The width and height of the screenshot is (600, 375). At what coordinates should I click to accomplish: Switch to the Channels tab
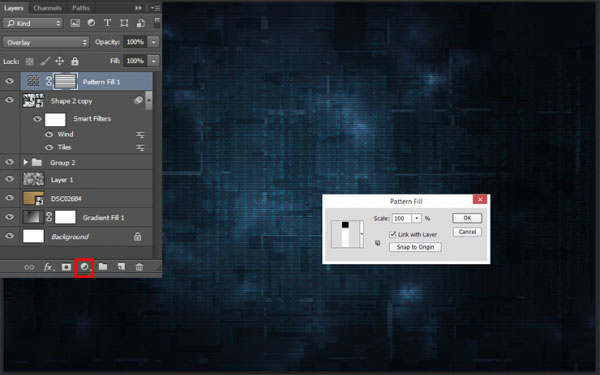click(x=47, y=8)
